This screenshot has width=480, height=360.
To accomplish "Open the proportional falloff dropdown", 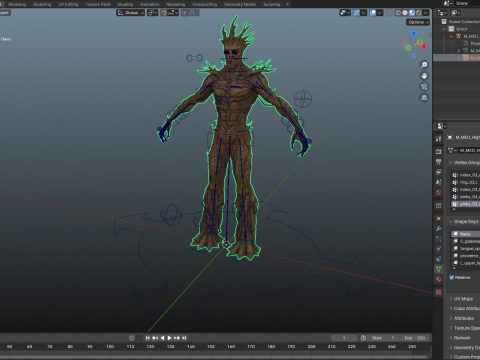I will click(194, 13).
